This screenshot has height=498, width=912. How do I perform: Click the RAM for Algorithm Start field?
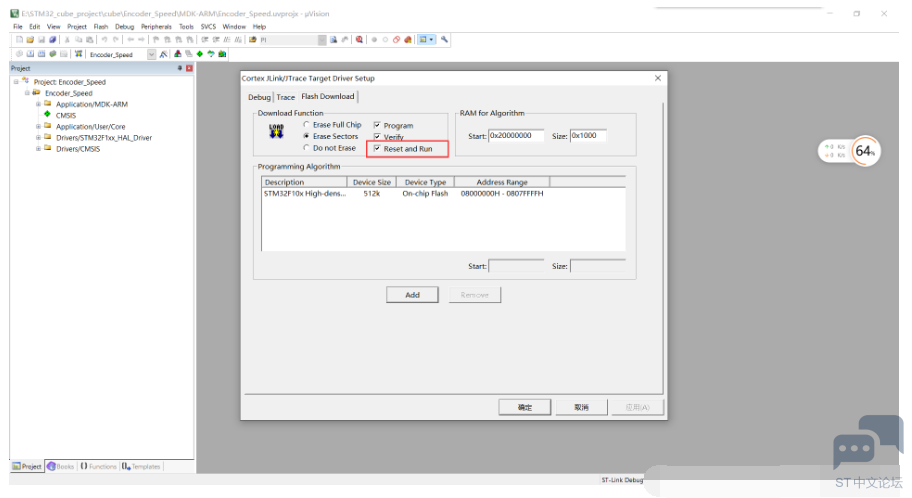(516, 136)
